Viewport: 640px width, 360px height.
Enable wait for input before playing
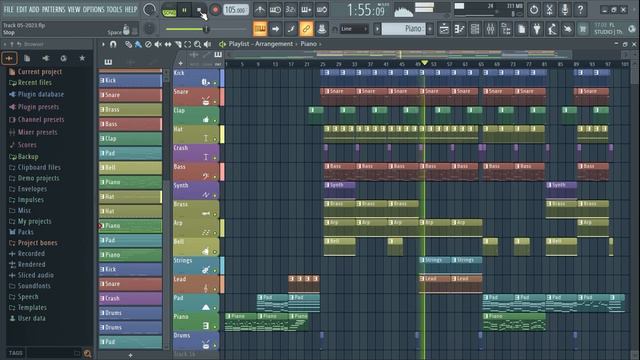pyautogui.click(x=275, y=9)
